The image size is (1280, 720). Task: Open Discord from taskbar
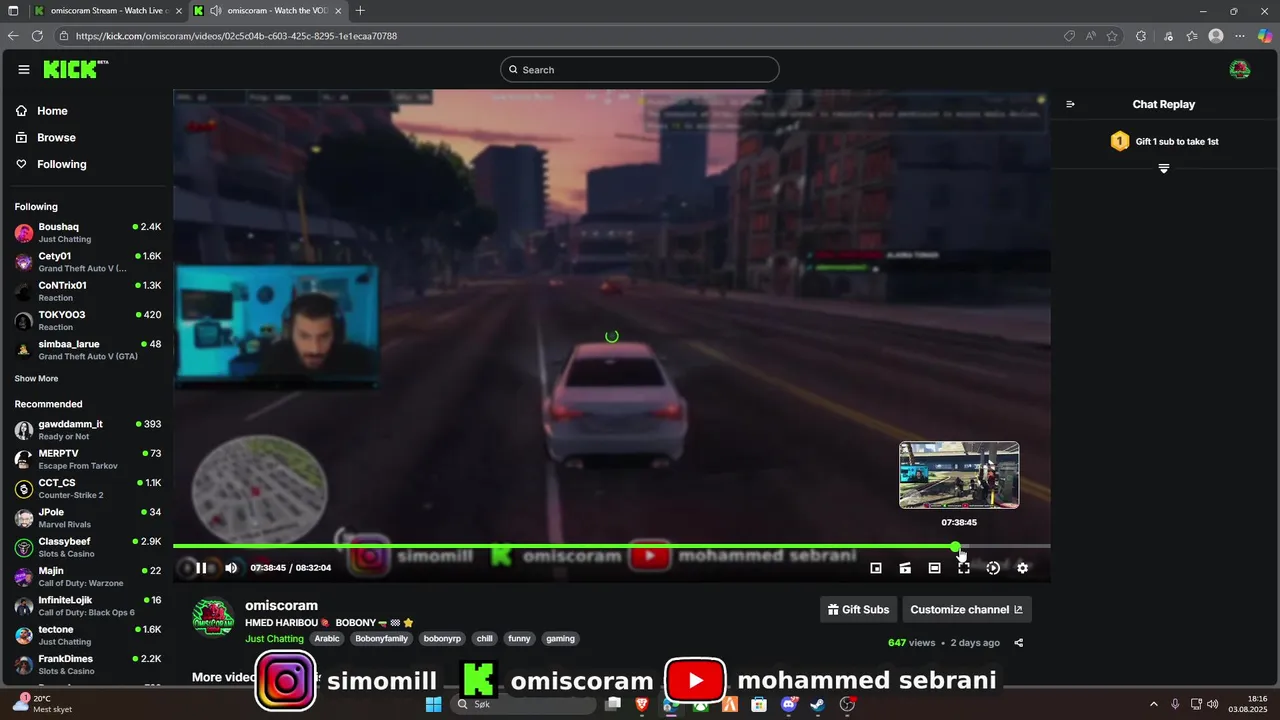[x=789, y=705]
